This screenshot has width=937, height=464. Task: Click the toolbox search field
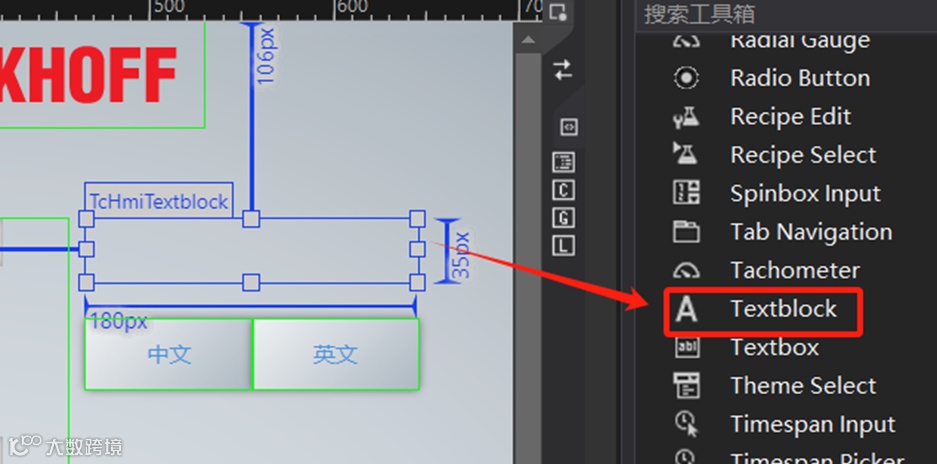[786, 13]
